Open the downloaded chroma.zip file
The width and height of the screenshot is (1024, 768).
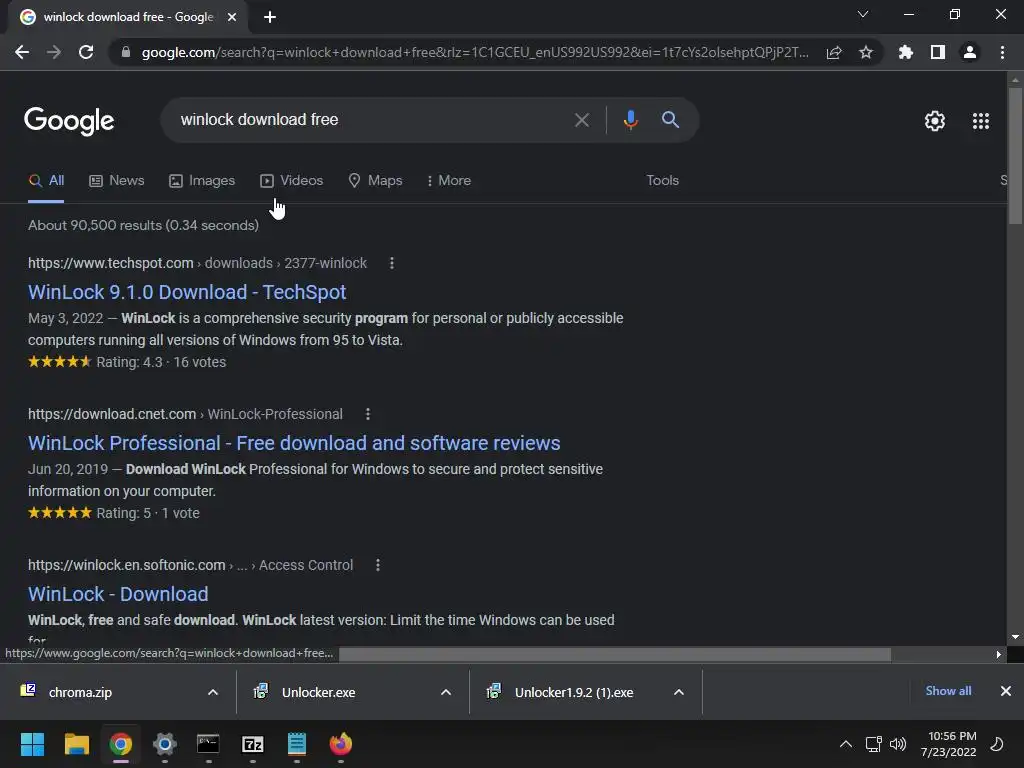[80, 692]
